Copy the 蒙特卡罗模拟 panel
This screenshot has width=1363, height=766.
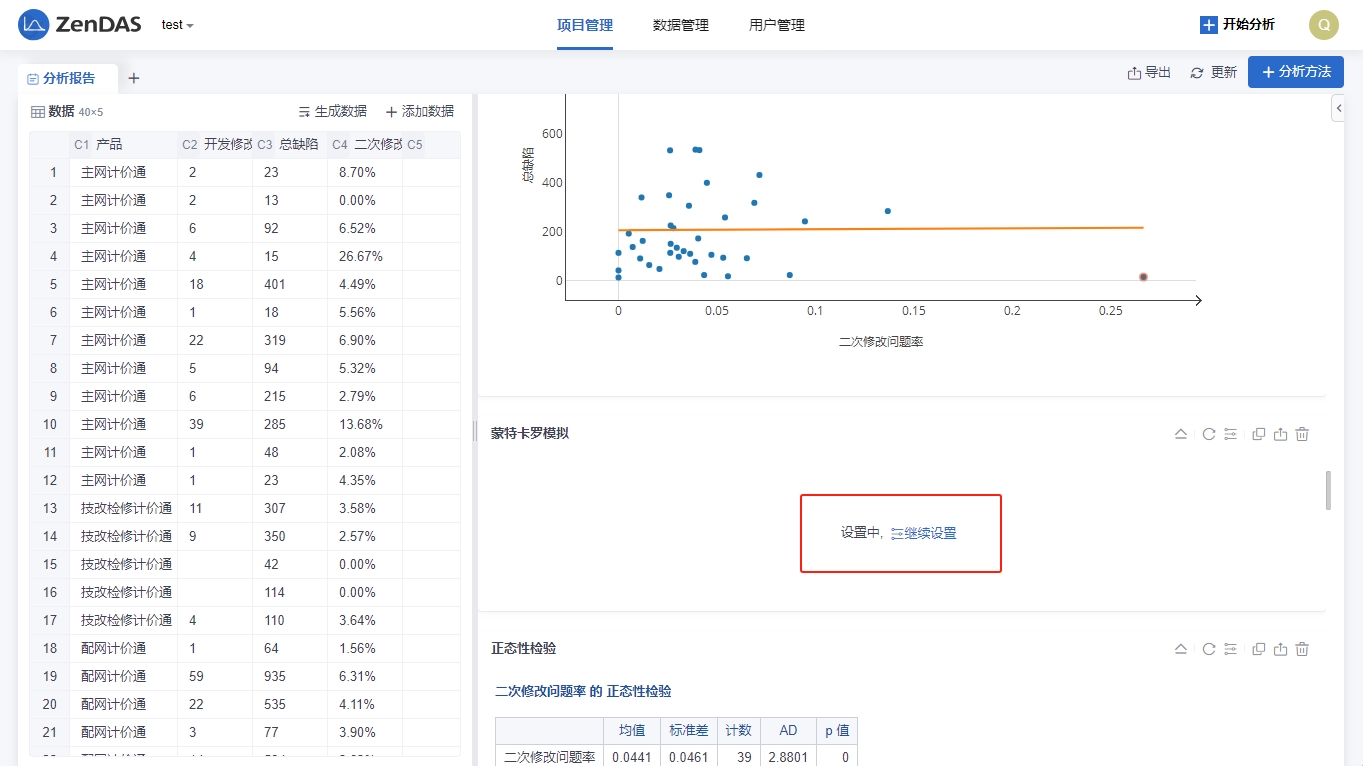click(1259, 434)
